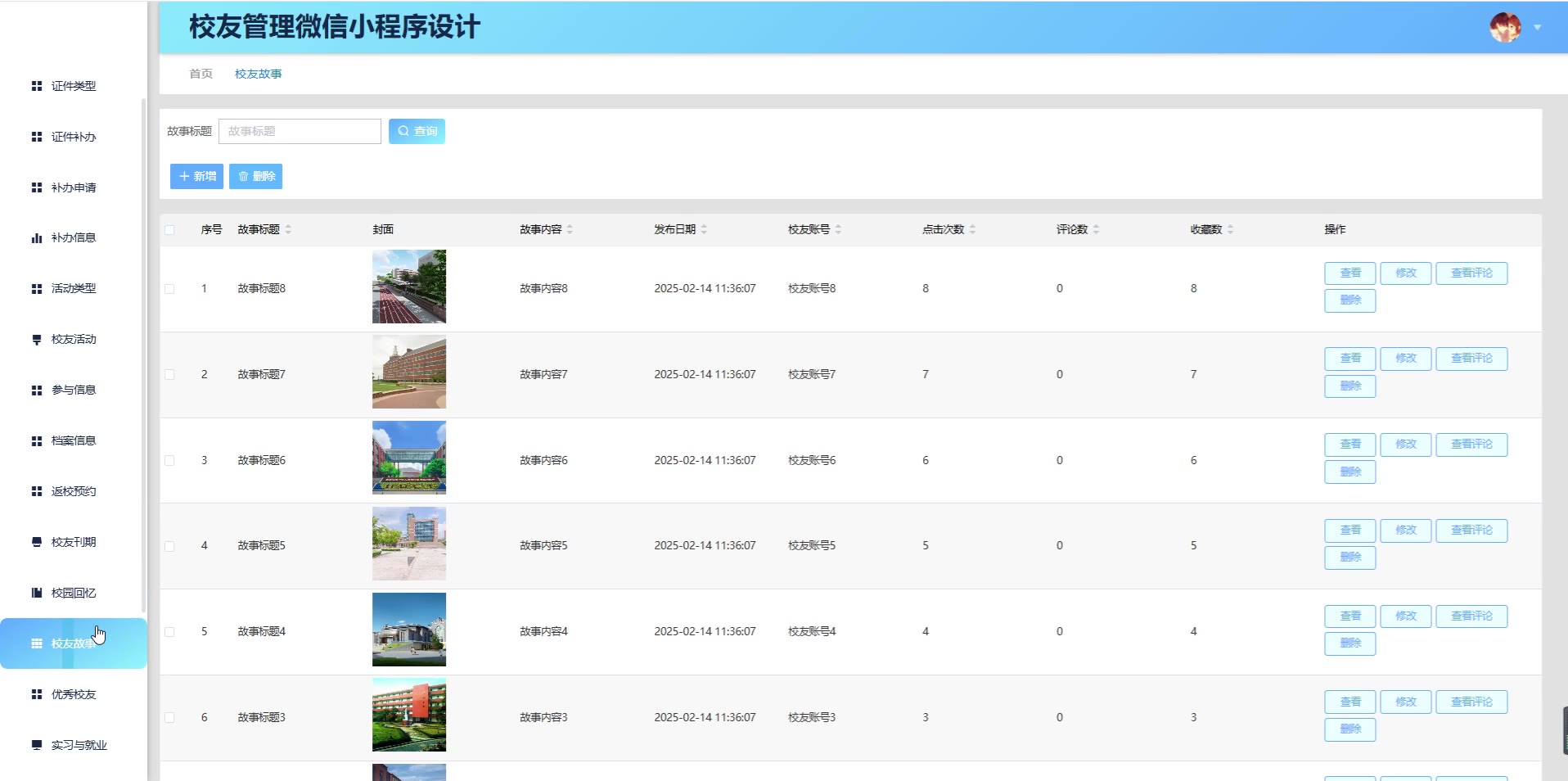Check the row for 故事标题8
Image resolution: width=1568 pixels, height=781 pixels.
pyautogui.click(x=169, y=289)
